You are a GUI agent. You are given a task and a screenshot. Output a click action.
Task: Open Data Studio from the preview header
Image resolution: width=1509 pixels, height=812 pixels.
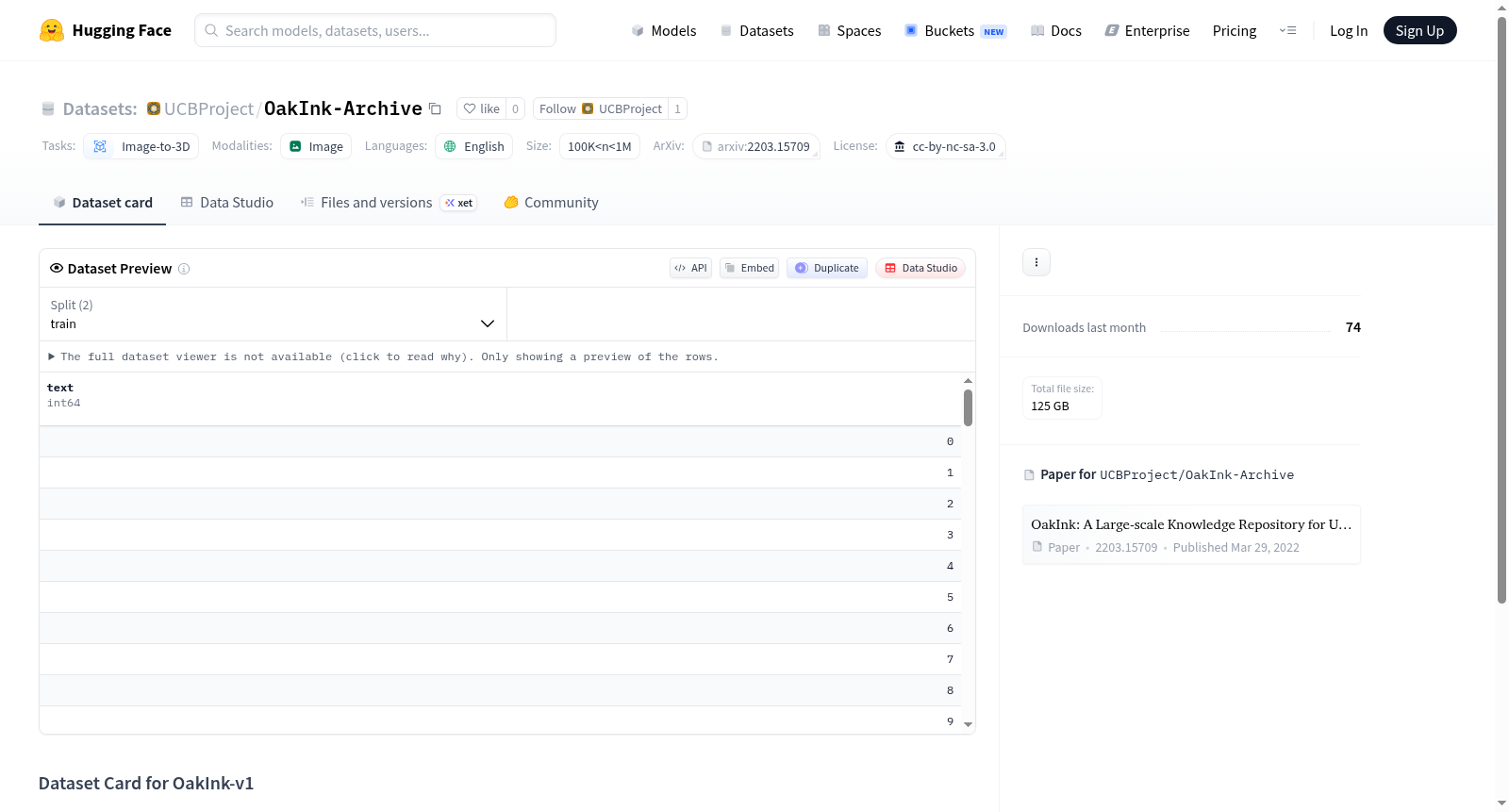tap(920, 268)
